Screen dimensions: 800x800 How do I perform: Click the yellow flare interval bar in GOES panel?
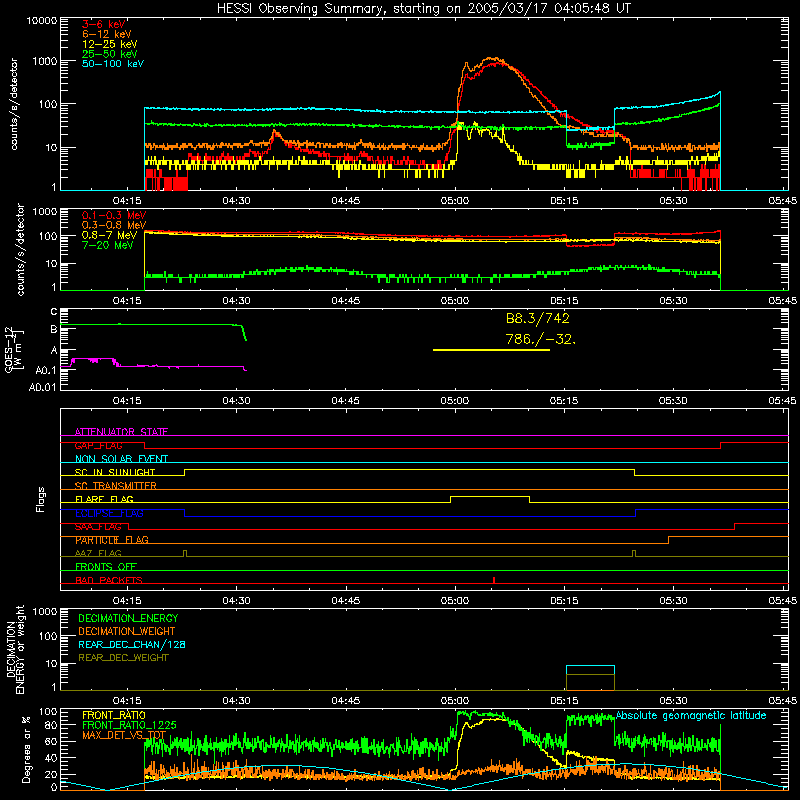click(491, 350)
